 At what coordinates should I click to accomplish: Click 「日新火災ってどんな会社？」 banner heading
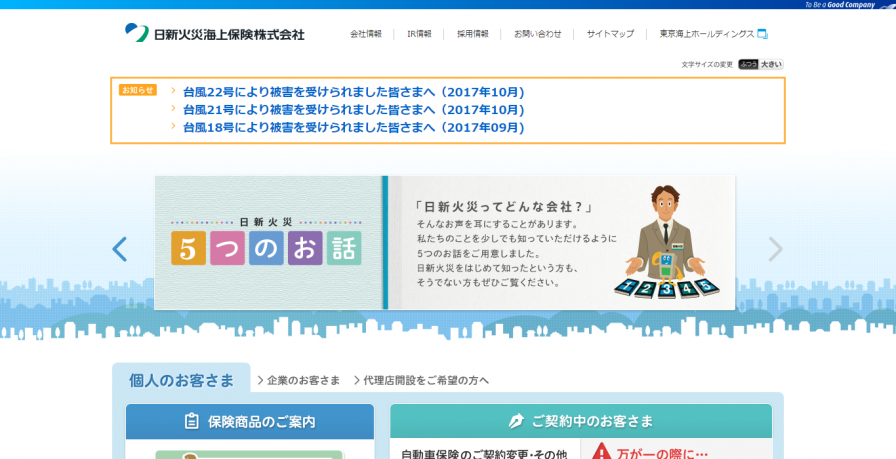coord(503,207)
